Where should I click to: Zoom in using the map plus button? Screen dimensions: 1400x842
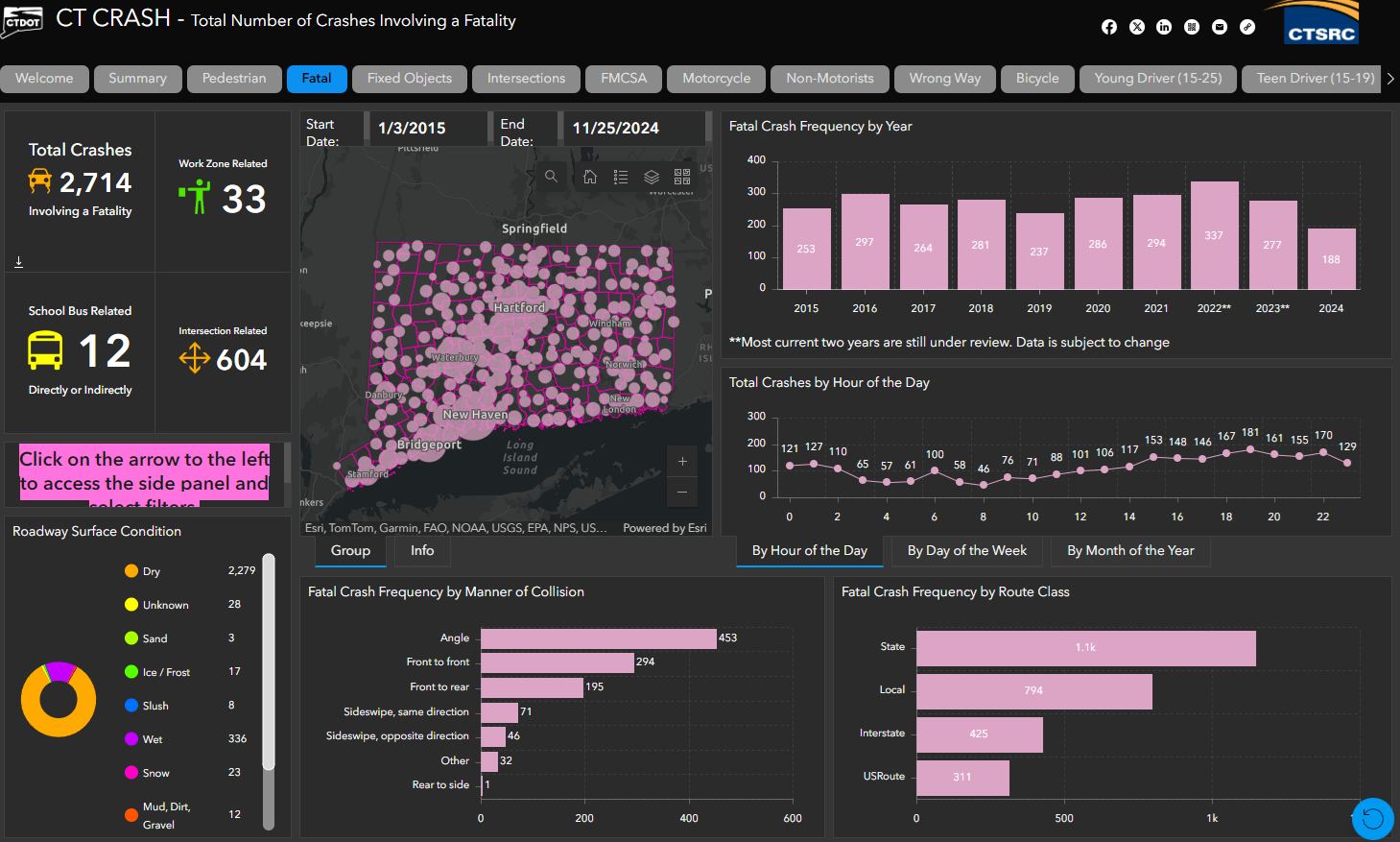(681, 462)
